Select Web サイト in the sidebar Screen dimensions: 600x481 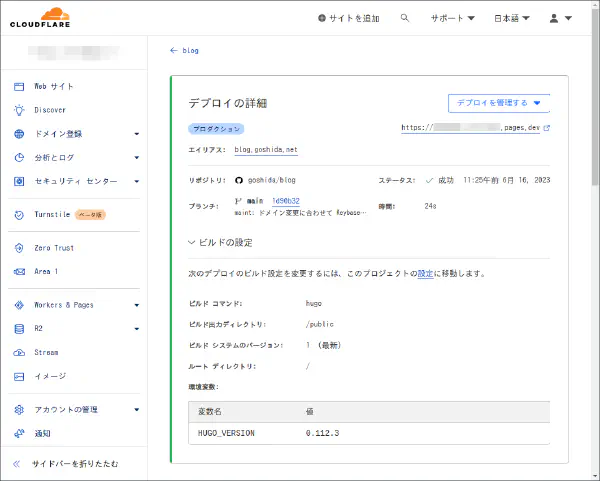pyautogui.click(x=54, y=86)
